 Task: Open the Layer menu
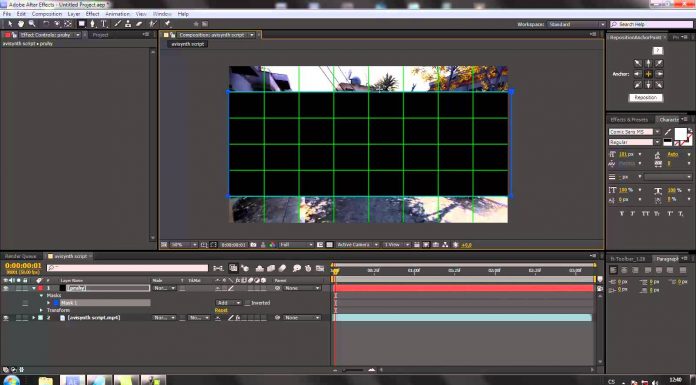pos(74,14)
